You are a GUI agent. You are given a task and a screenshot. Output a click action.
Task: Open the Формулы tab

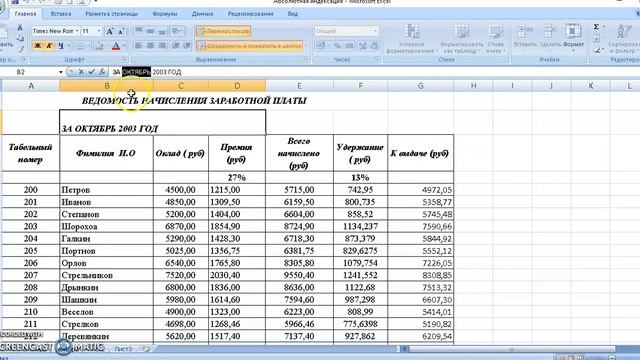(165, 14)
